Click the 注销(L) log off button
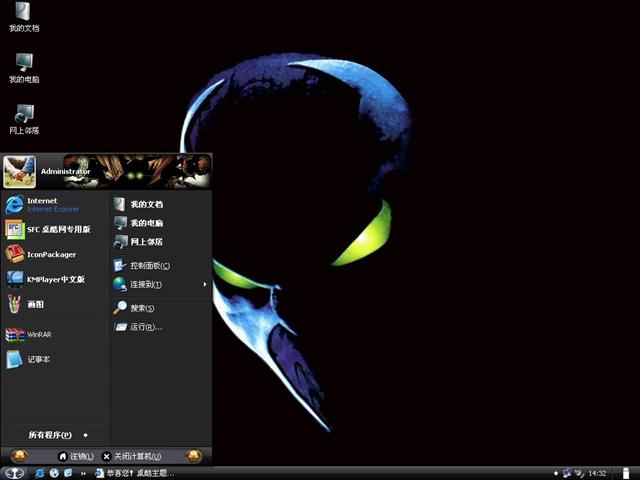 76,456
